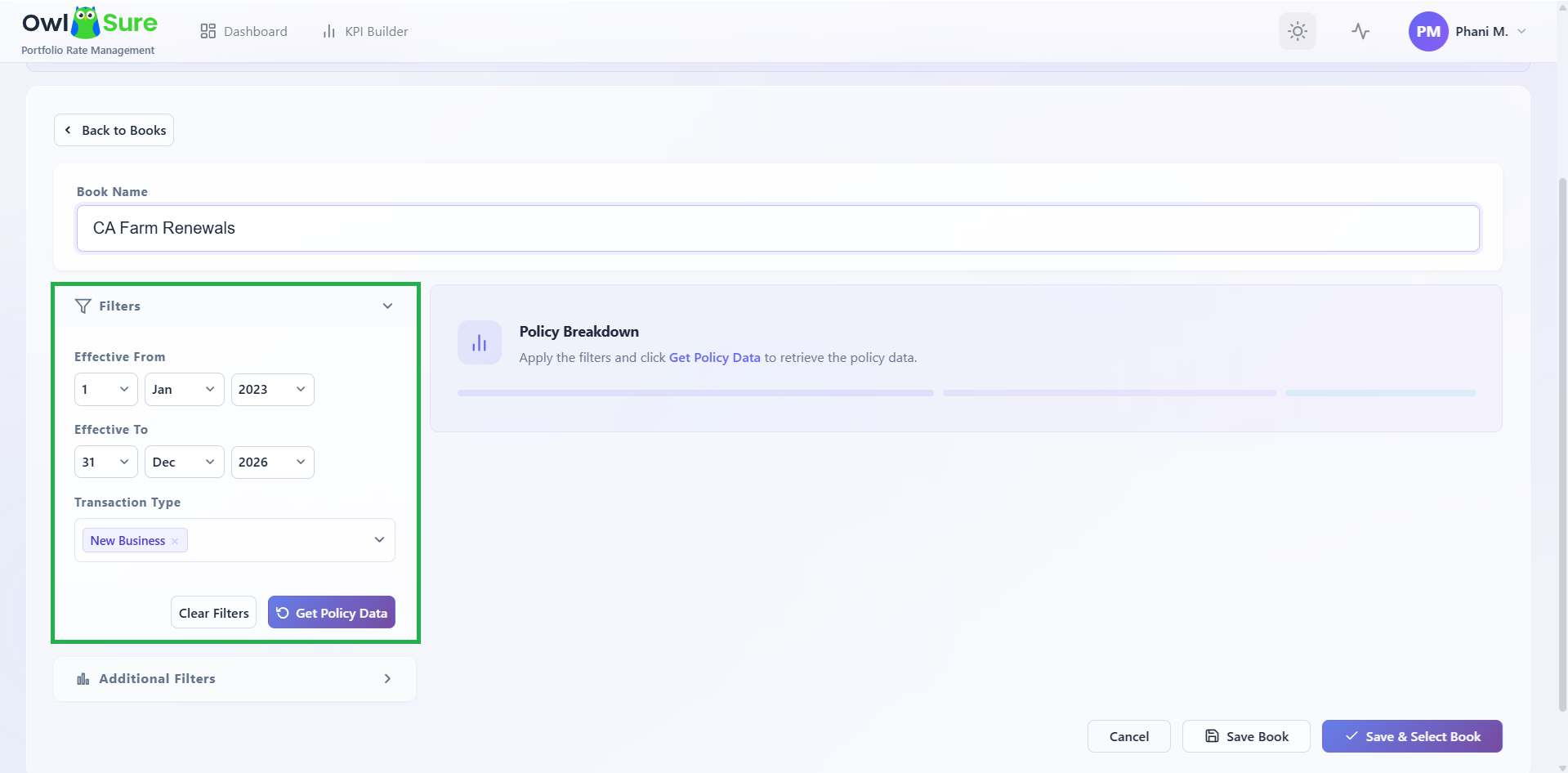This screenshot has height=773, width=1568.
Task: Open Effective To month Dec dropdown
Action: [x=185, y=462]
